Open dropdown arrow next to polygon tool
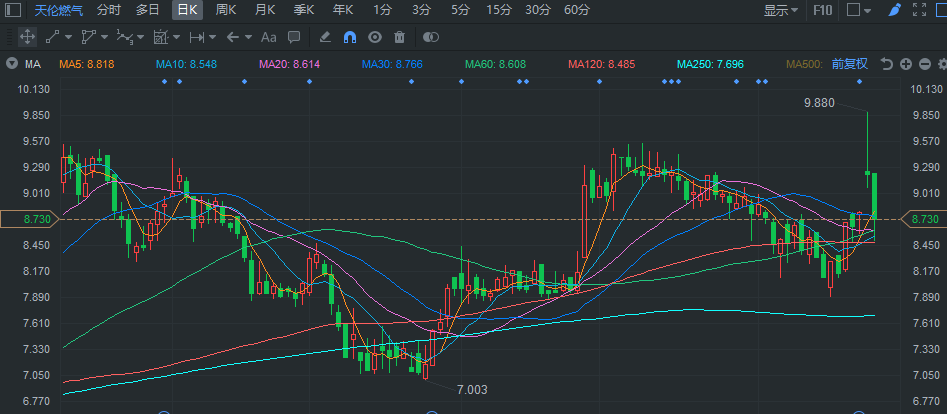947x414 pixels. [x=104, y=37]
